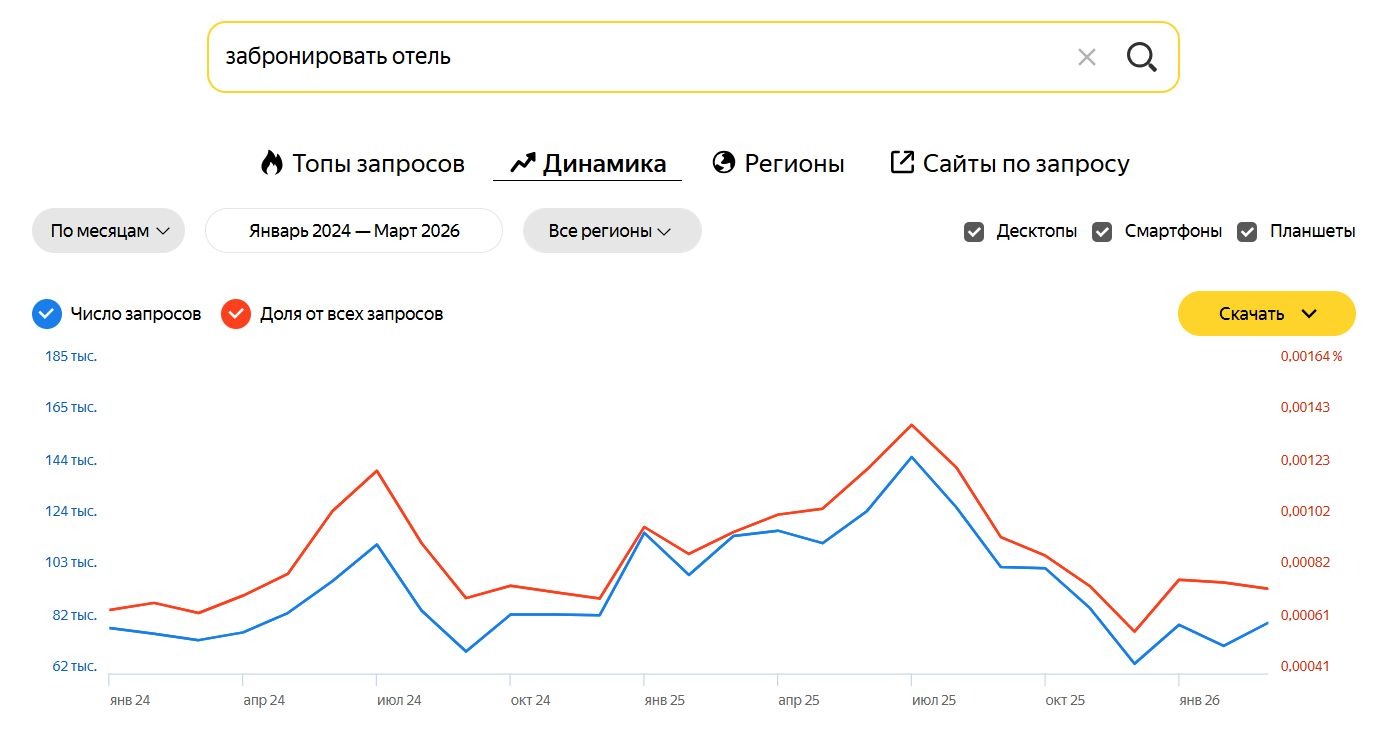Click the 165 тыс. left axis value

pos(71,407)
